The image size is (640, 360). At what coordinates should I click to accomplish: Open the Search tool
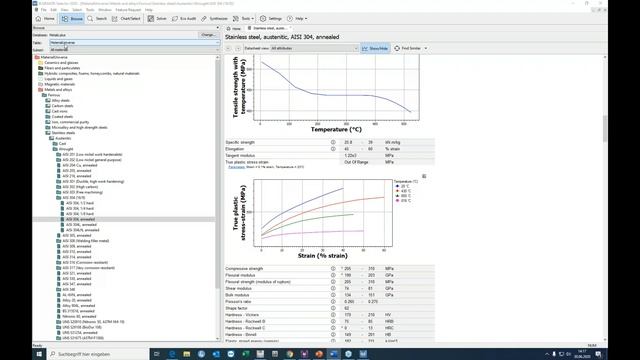(x=97, y=19)
